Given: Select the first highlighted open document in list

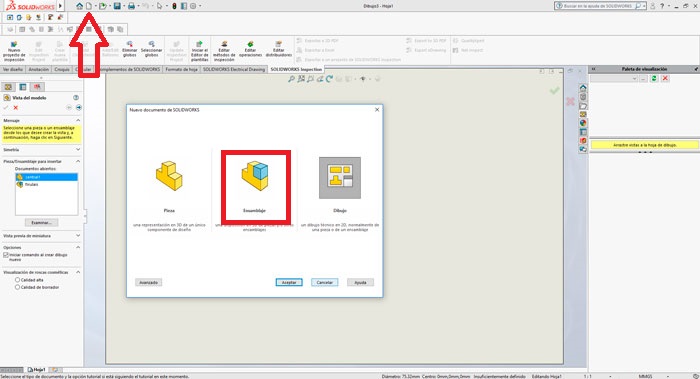Looking at the screenshot, I should coord(46,177).
